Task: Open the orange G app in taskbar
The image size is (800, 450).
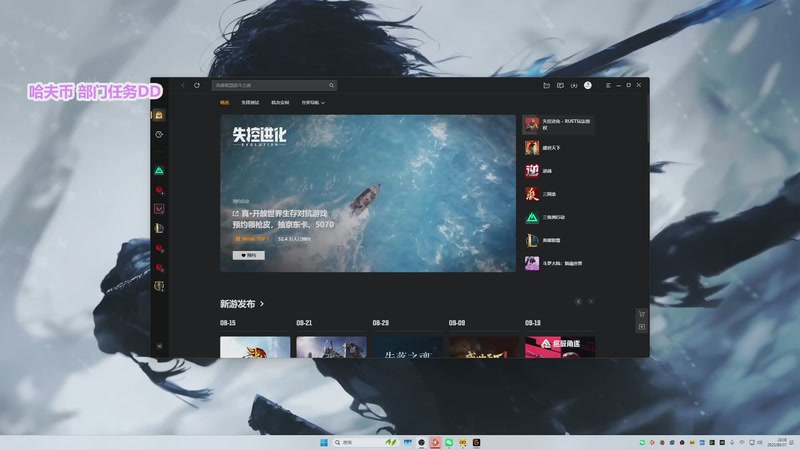Action: [x=477, y=442]
